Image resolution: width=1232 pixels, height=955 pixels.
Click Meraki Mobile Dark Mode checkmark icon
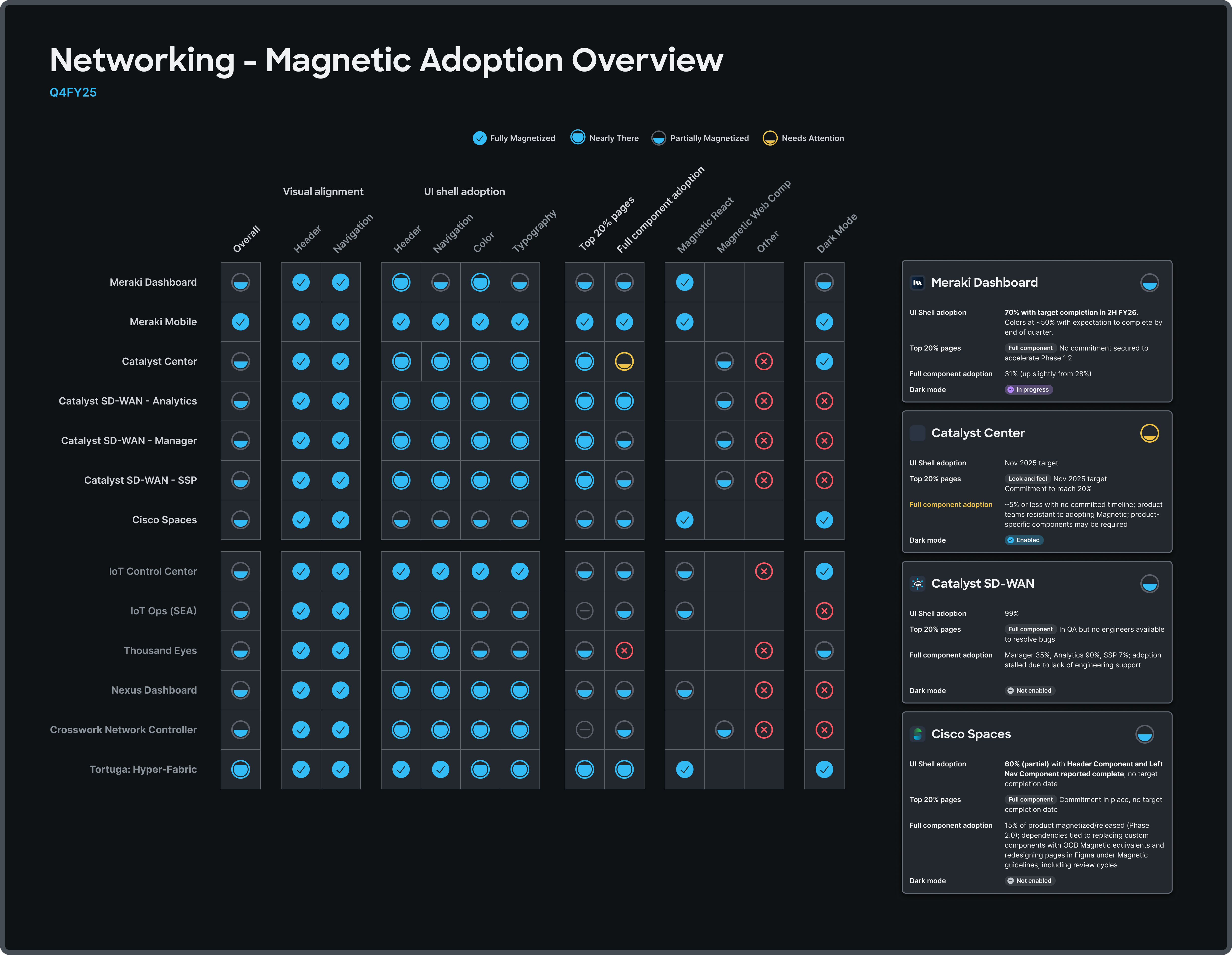(824, 322)
